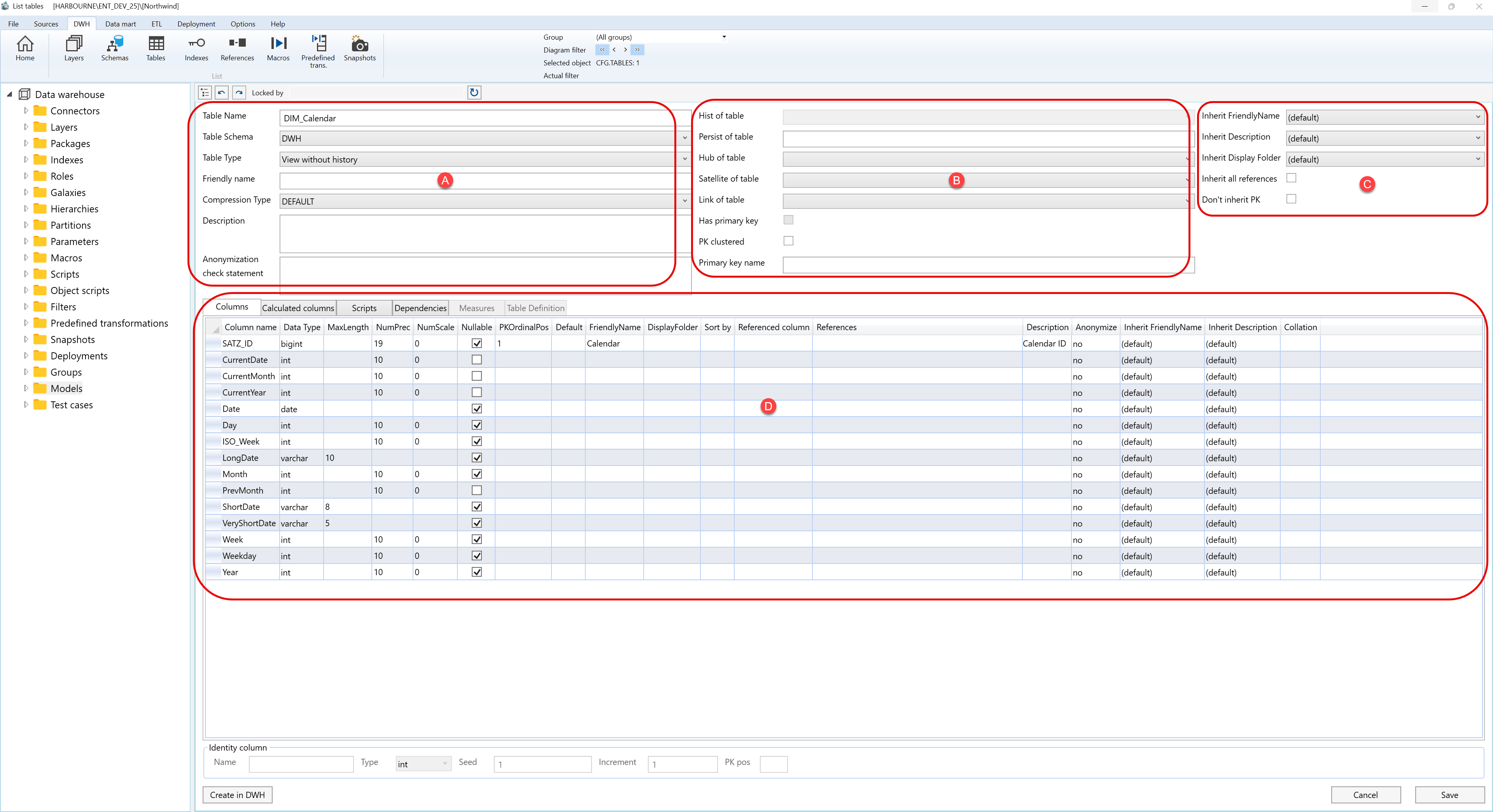Jump to last diagram filter (»)
Image resolution: width=1493 pixels, height=812 pixels.
point(637,50)
